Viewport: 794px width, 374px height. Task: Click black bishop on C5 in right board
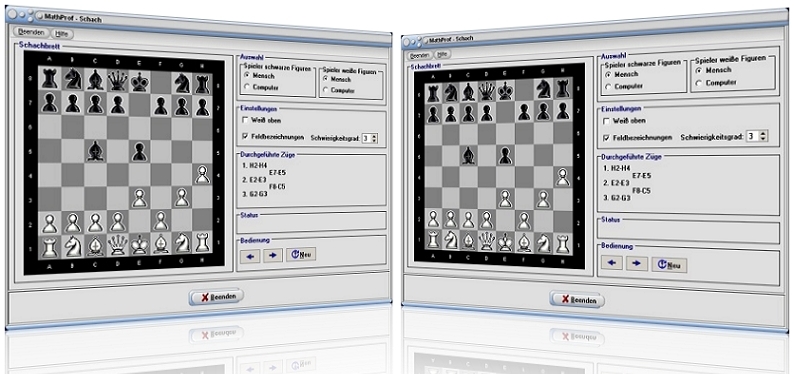468,155
